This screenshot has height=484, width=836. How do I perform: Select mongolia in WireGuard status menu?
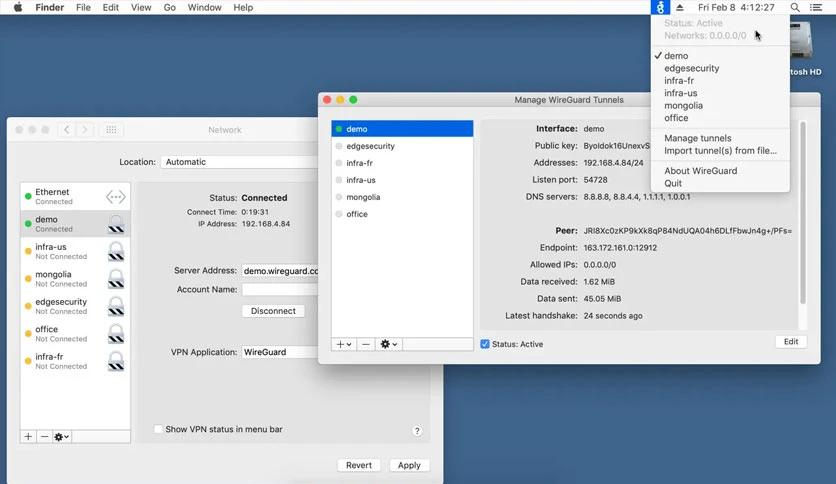pyautogui.click(x=720, y=106)
